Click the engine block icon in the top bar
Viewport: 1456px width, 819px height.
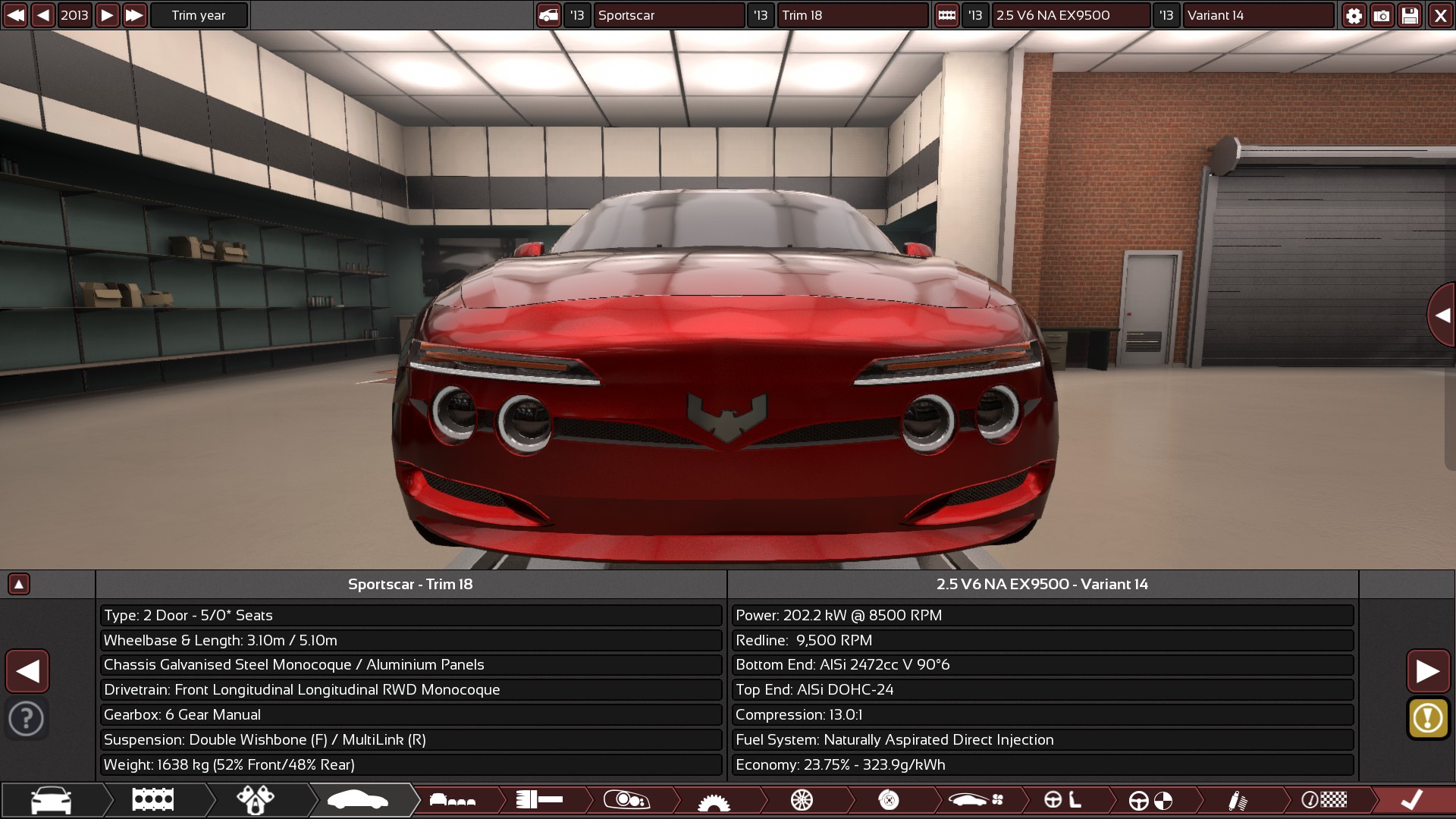click(946, 15)
